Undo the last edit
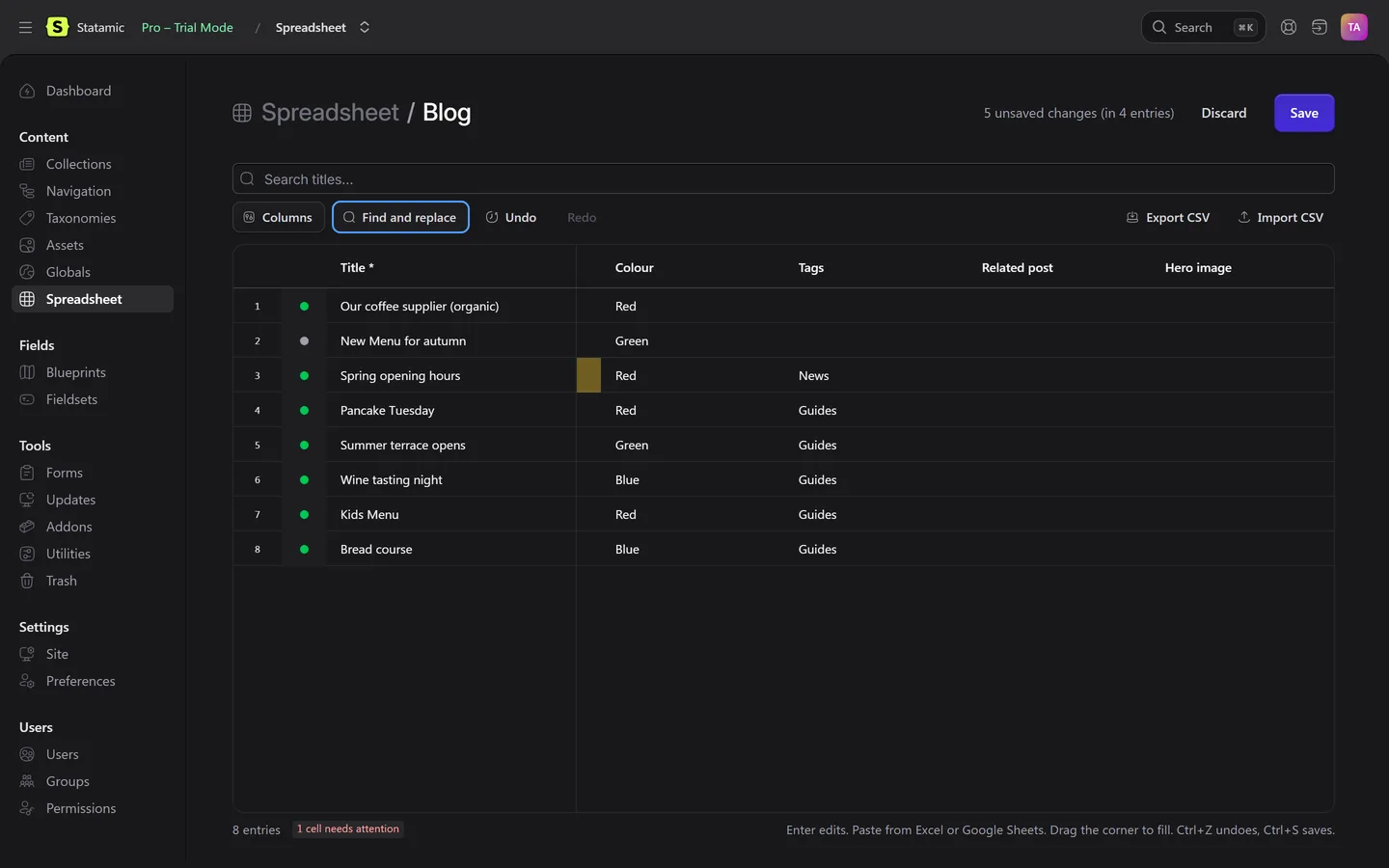Screen dimensions: 1389x868 point(511,217)
